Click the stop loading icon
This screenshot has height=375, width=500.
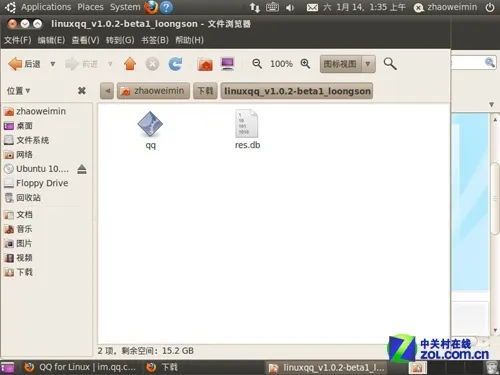(152, 64)
